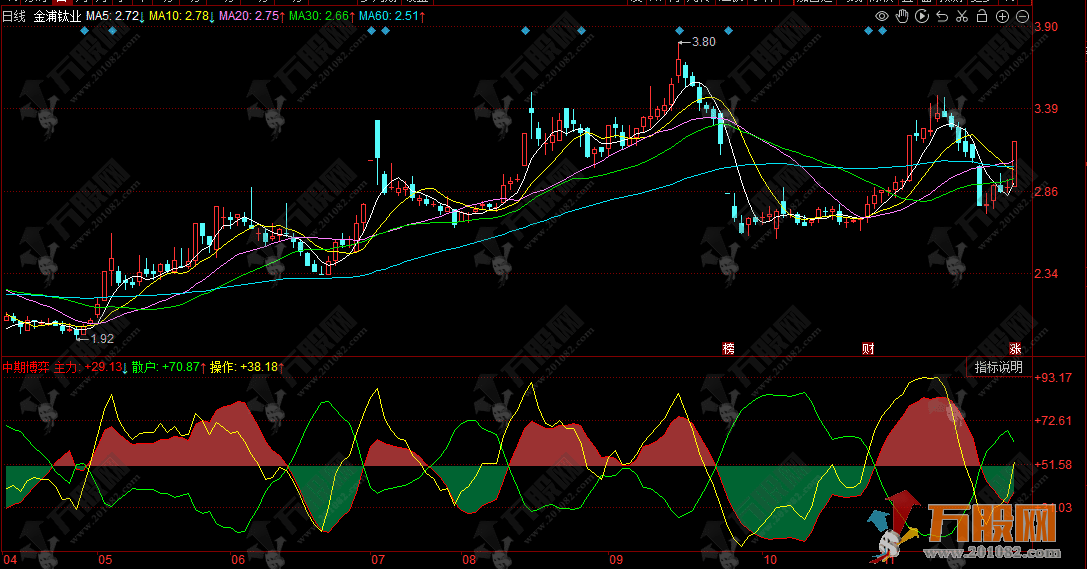Click the 3.80 peak price label
The width and height of the screenshot is (1087, 569).
coord(702,42)
